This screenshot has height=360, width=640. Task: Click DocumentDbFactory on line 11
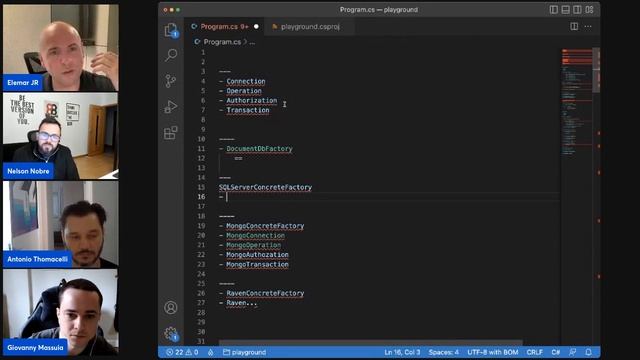(259, 149)
